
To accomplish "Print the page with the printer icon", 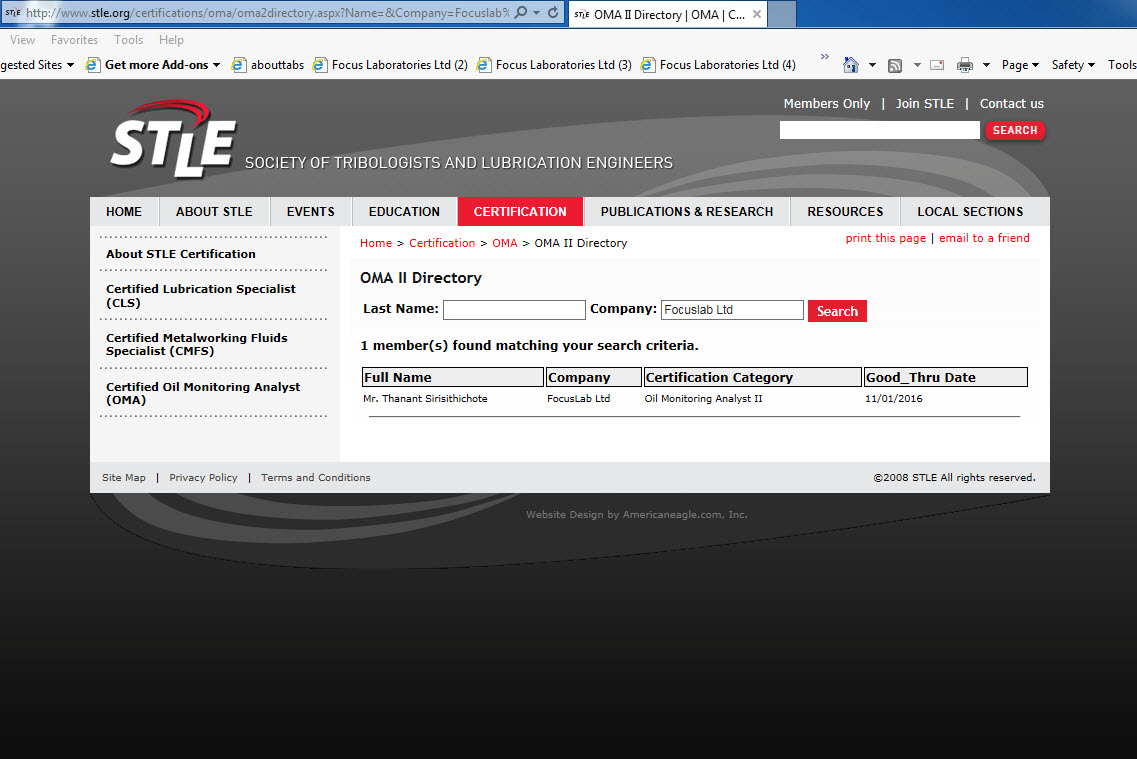I will [x=964, y=65].
